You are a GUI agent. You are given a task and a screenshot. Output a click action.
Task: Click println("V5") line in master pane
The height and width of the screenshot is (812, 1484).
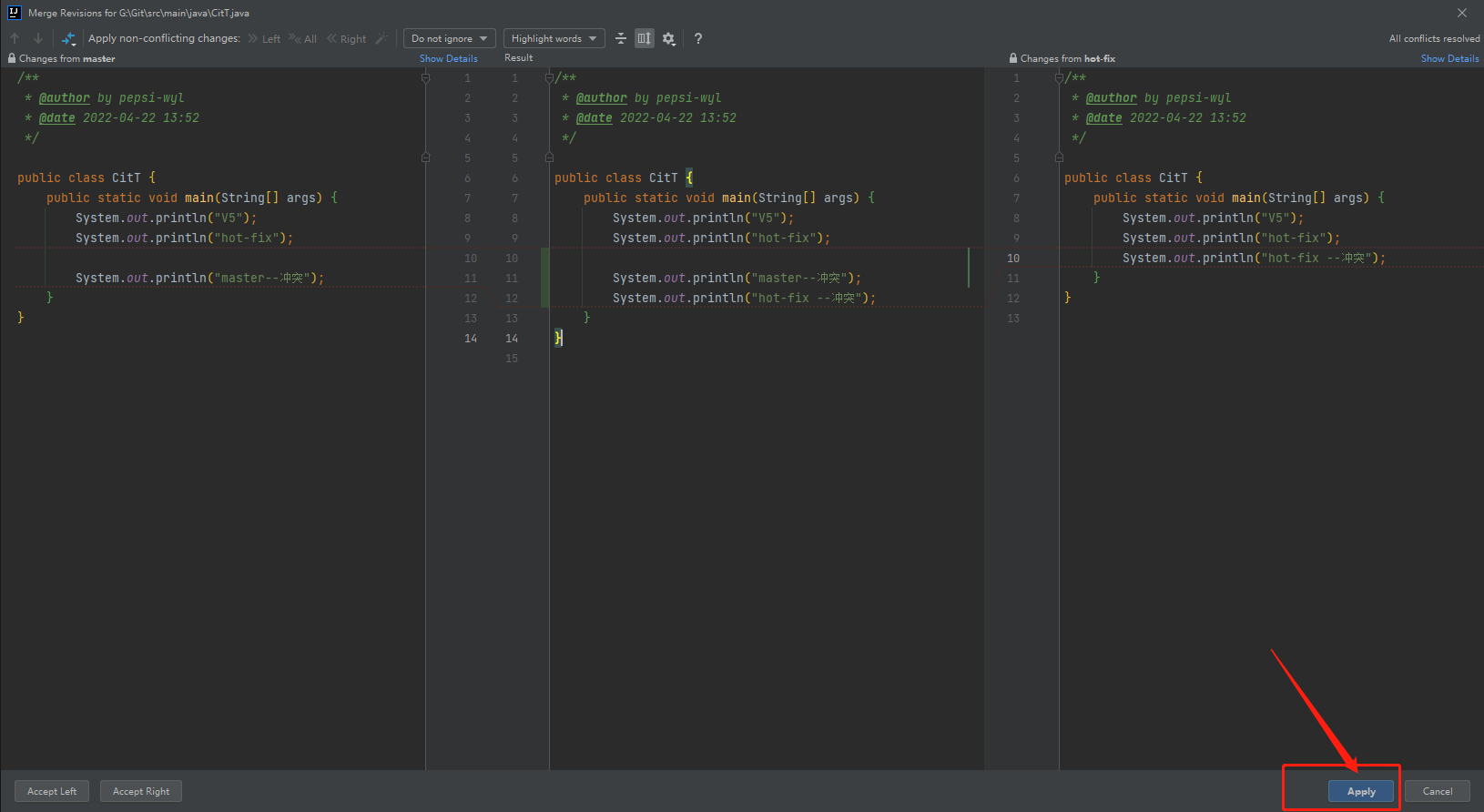166,218
